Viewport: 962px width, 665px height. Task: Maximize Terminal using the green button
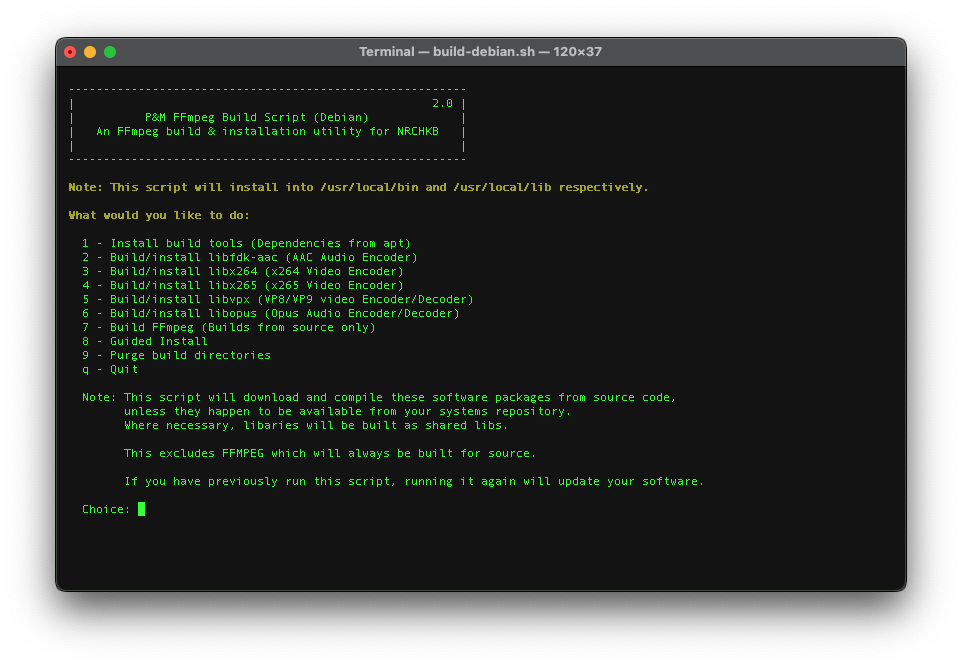coord(110,52)
